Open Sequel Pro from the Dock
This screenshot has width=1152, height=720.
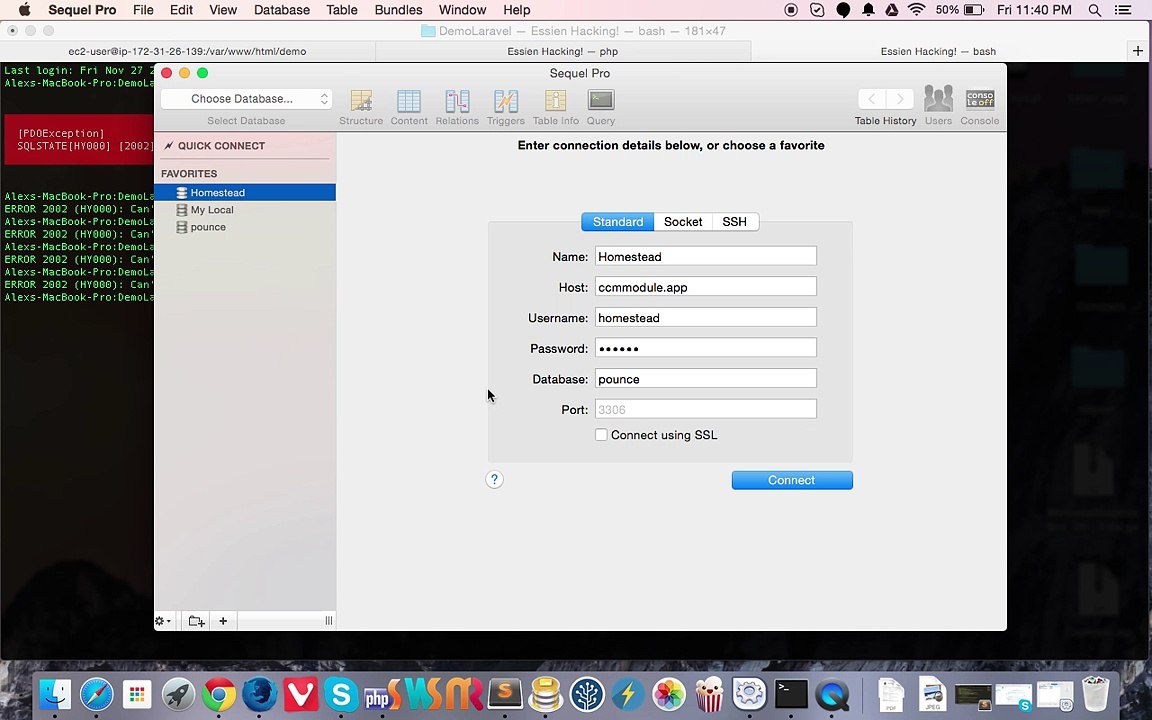546,694
